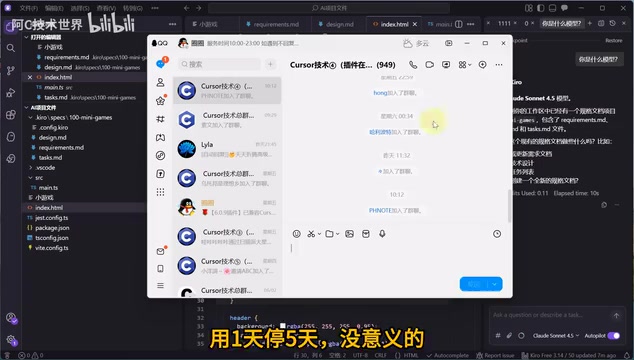Click the image send icon in QQ toolbar
The image size is (634, 360).
[x=350, y=234]
